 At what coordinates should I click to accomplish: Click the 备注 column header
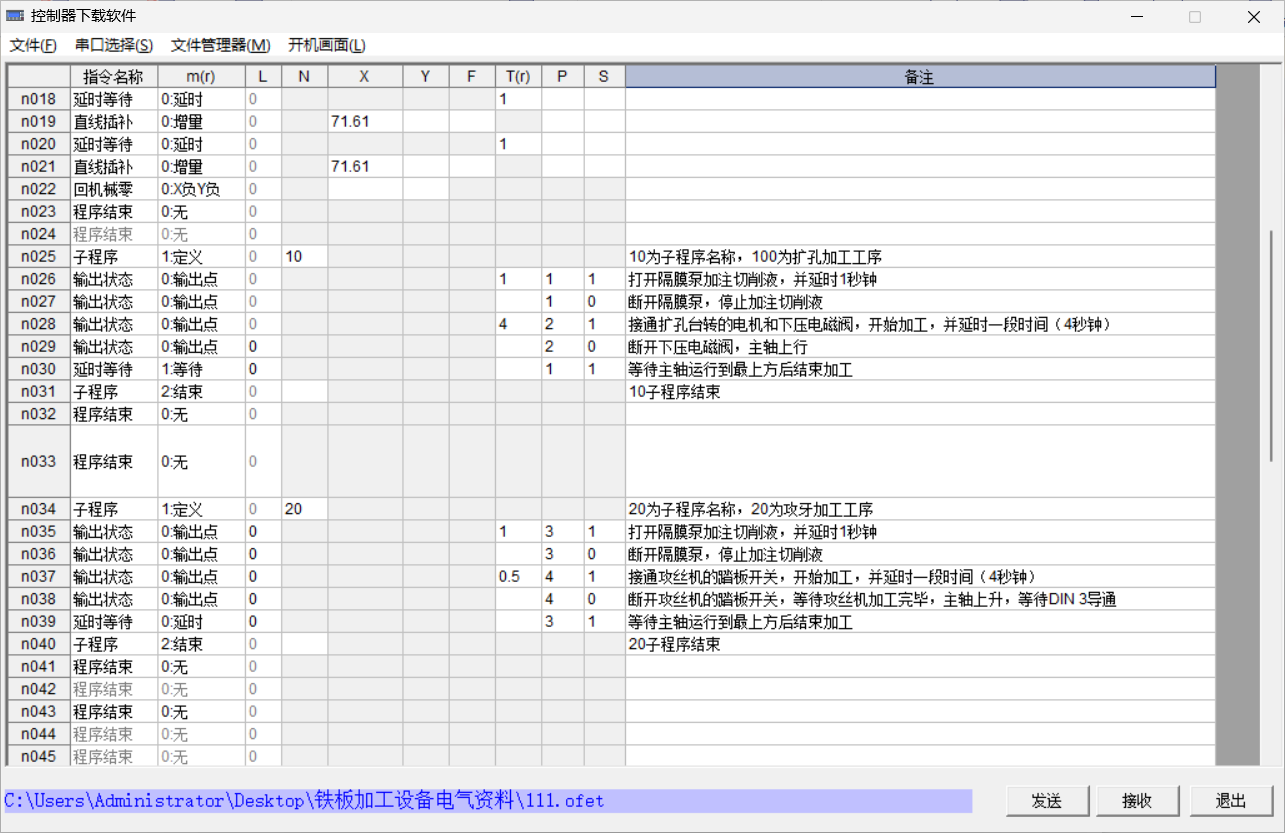(x=919, y=77)
